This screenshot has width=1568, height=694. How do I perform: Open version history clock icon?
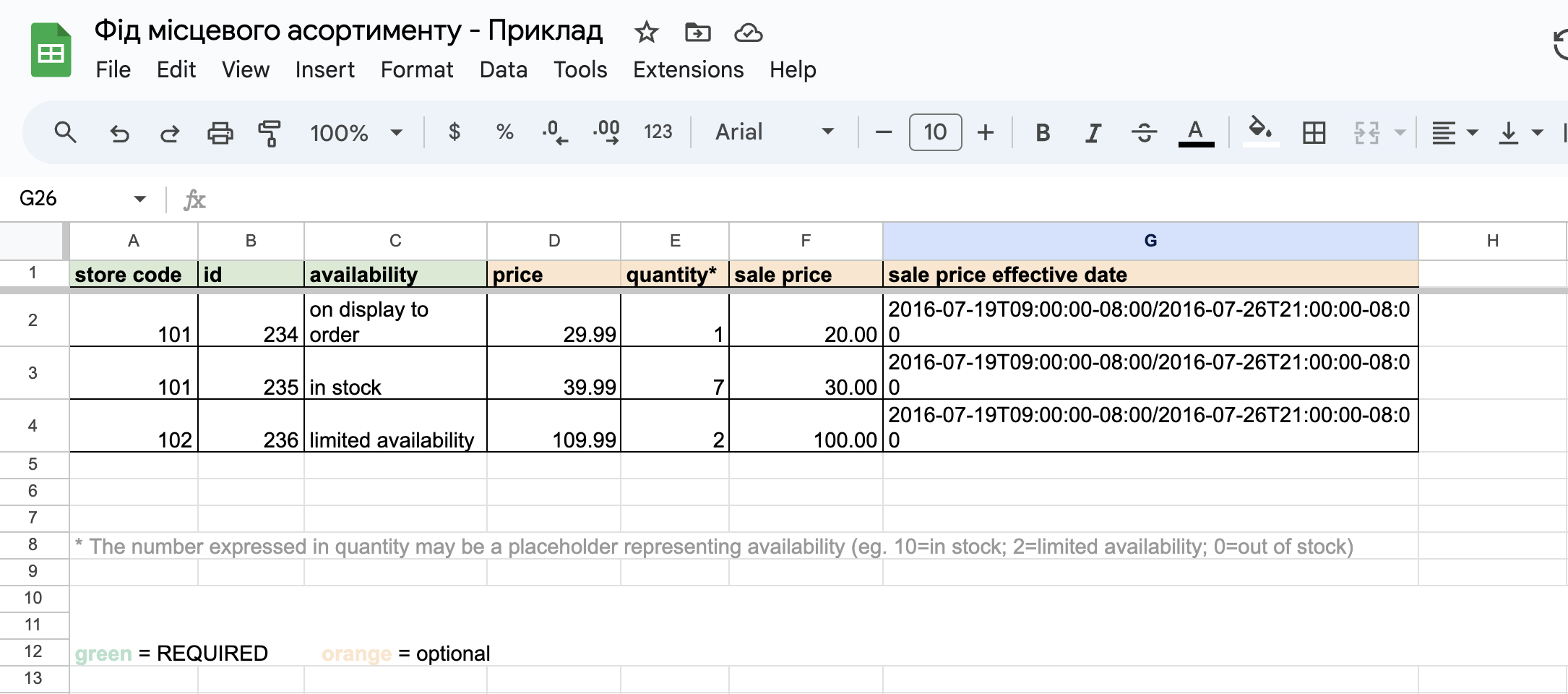1559,45
